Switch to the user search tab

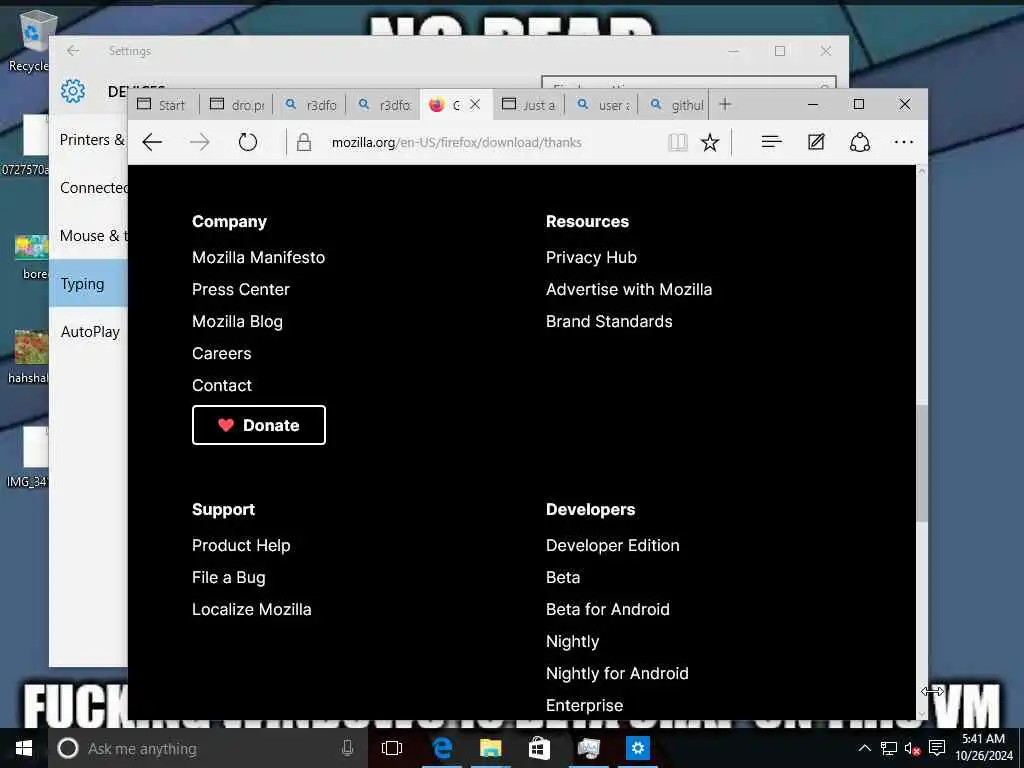pos(603,105)
